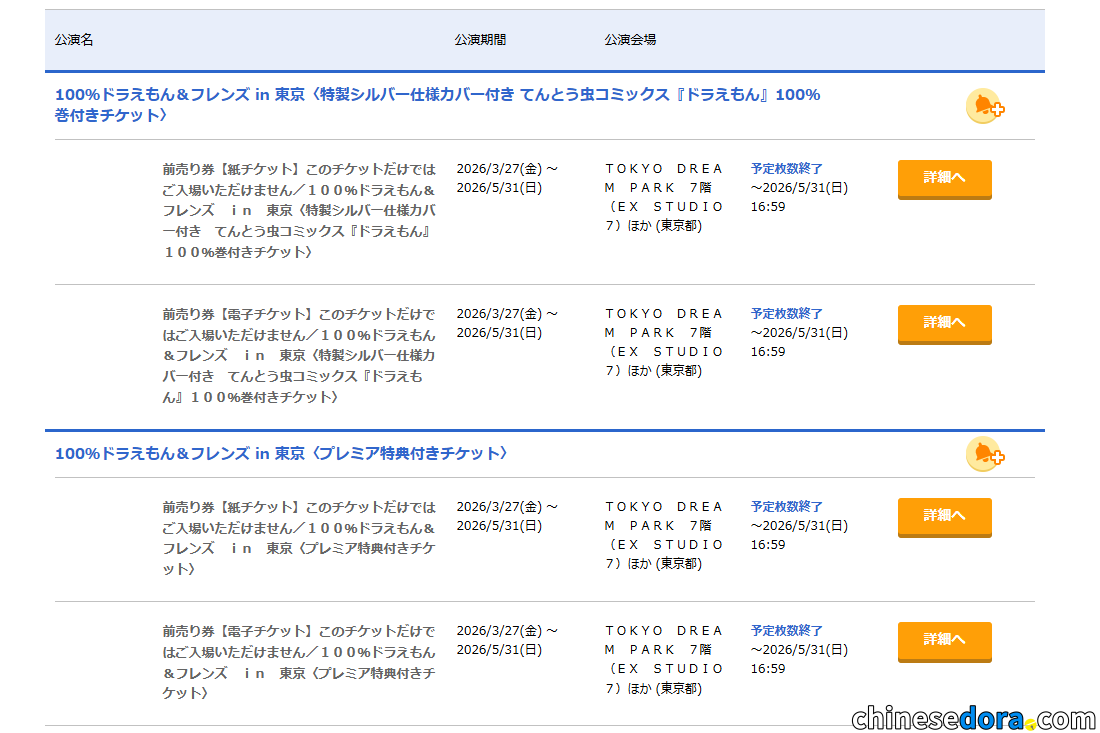Click the 公演名 column header

74,40
